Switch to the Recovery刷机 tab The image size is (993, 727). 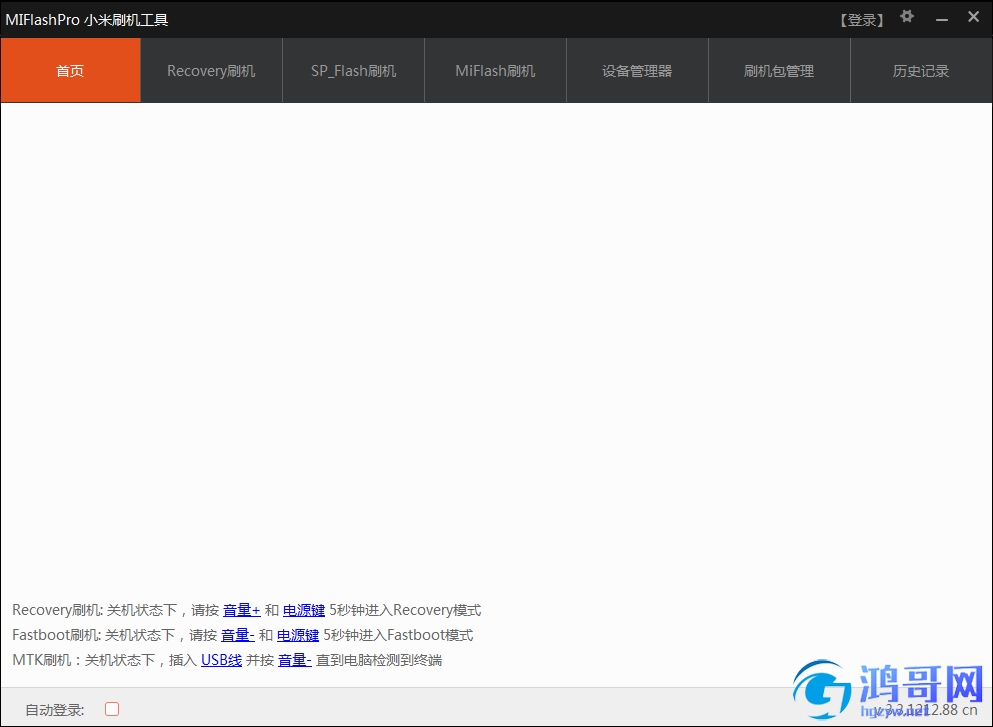coord(212,70)
